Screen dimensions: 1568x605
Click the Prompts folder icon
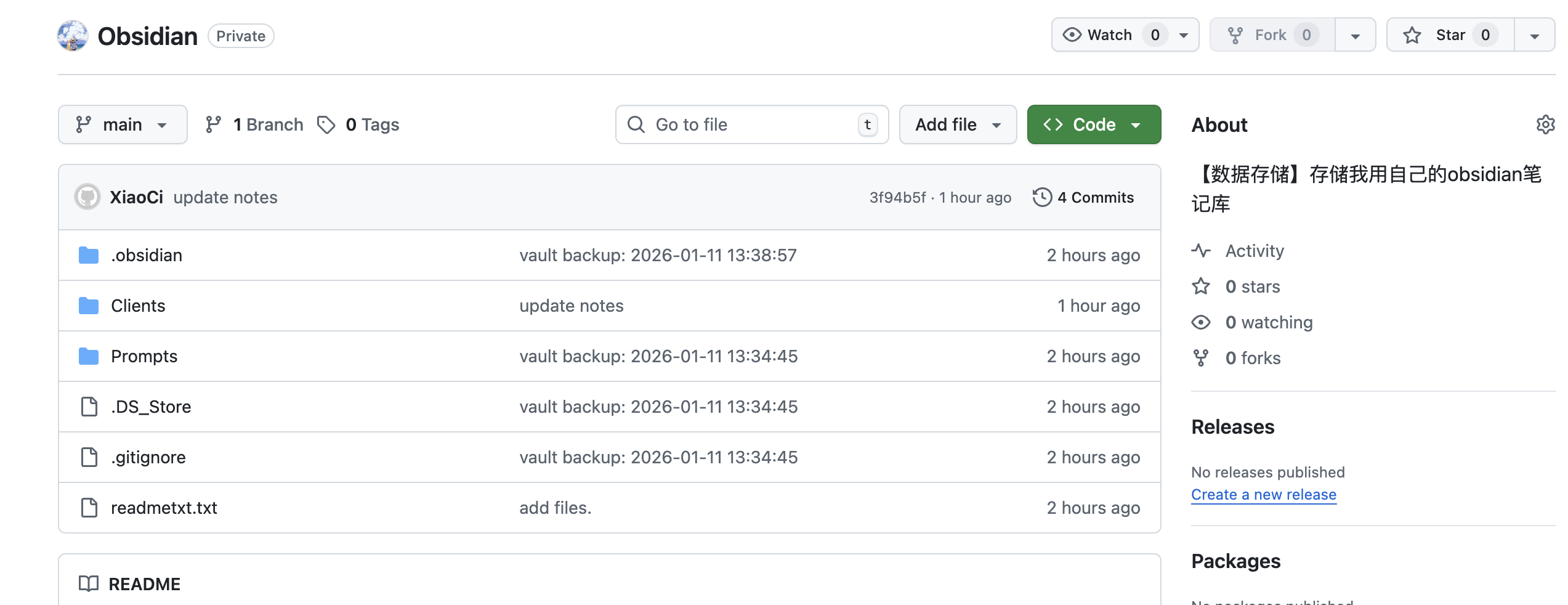(x=89, y=356)
